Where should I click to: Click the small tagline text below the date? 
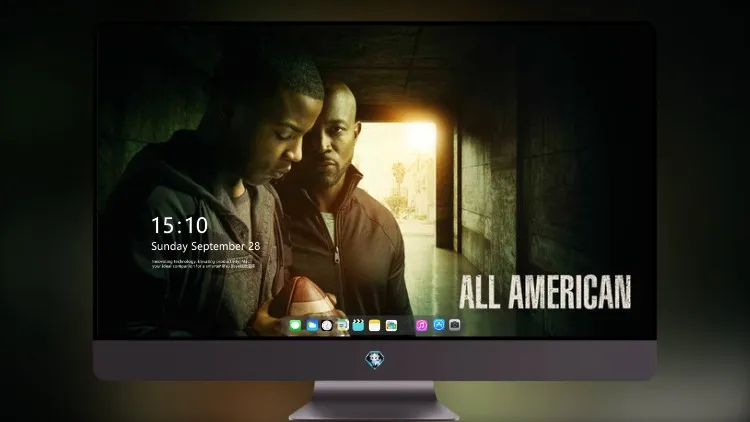pyautogui.click(x=203, y=264)
